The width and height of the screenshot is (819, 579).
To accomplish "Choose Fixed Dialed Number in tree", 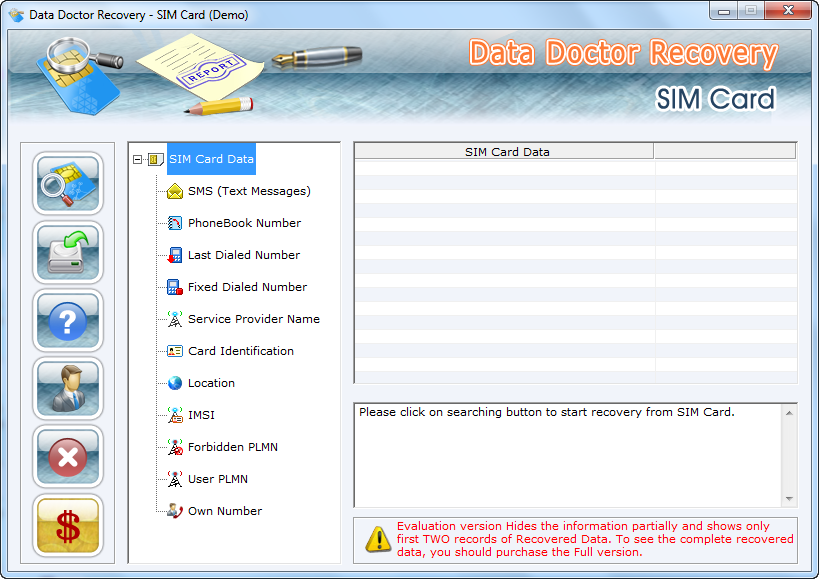I will (247, 287).
